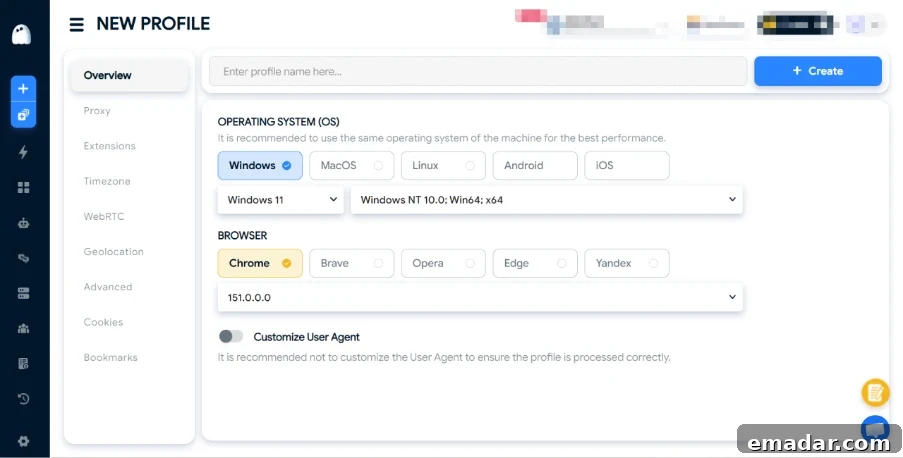The width and height of the screenshot is (903, 458).
Task: Select the Brave browser option
Action: (x=351, y=263)
